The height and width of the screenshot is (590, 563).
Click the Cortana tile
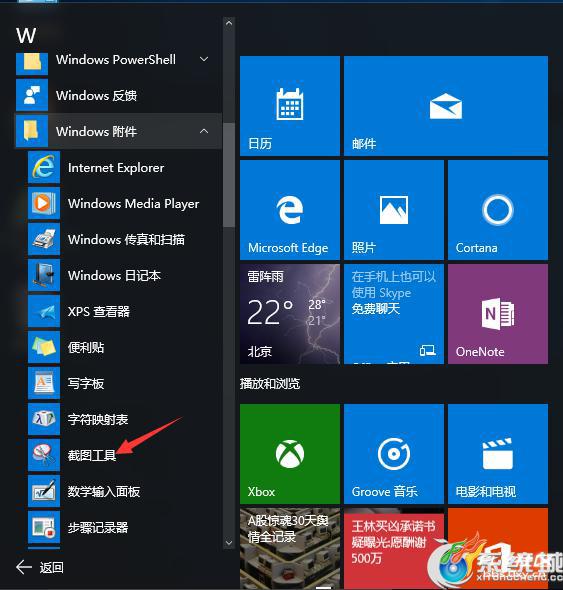coord(498,210)
